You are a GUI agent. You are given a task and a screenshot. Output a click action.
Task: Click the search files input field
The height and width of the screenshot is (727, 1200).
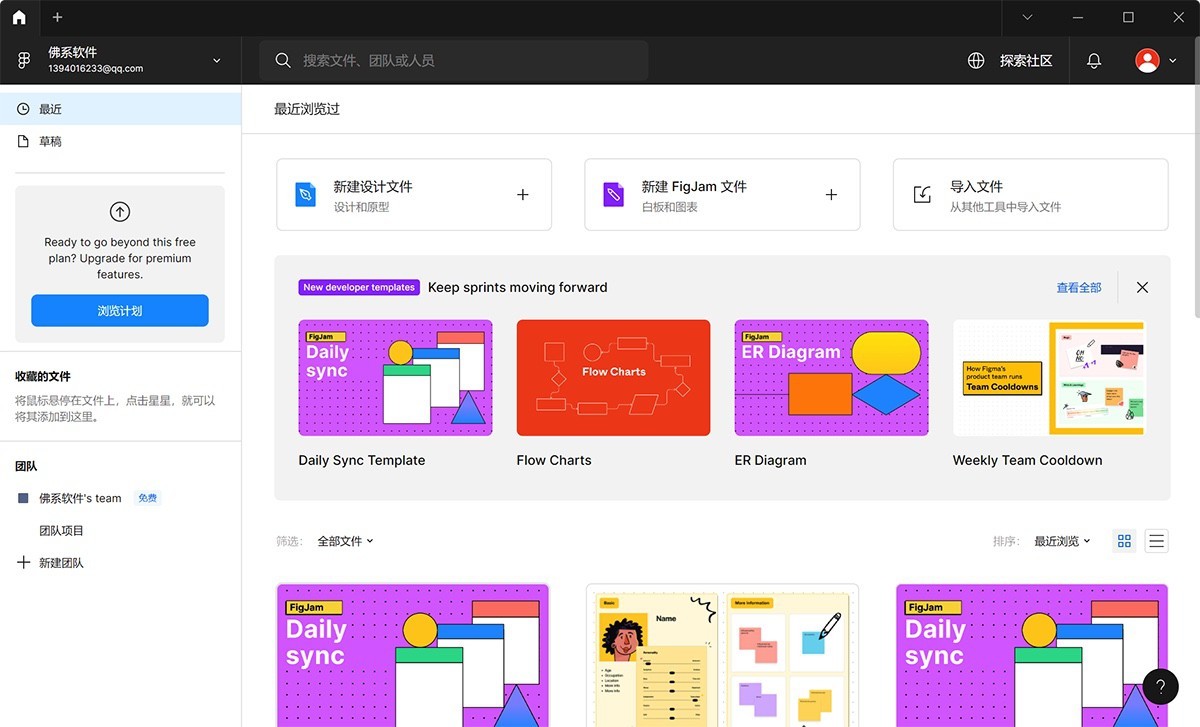pos(450,60)
